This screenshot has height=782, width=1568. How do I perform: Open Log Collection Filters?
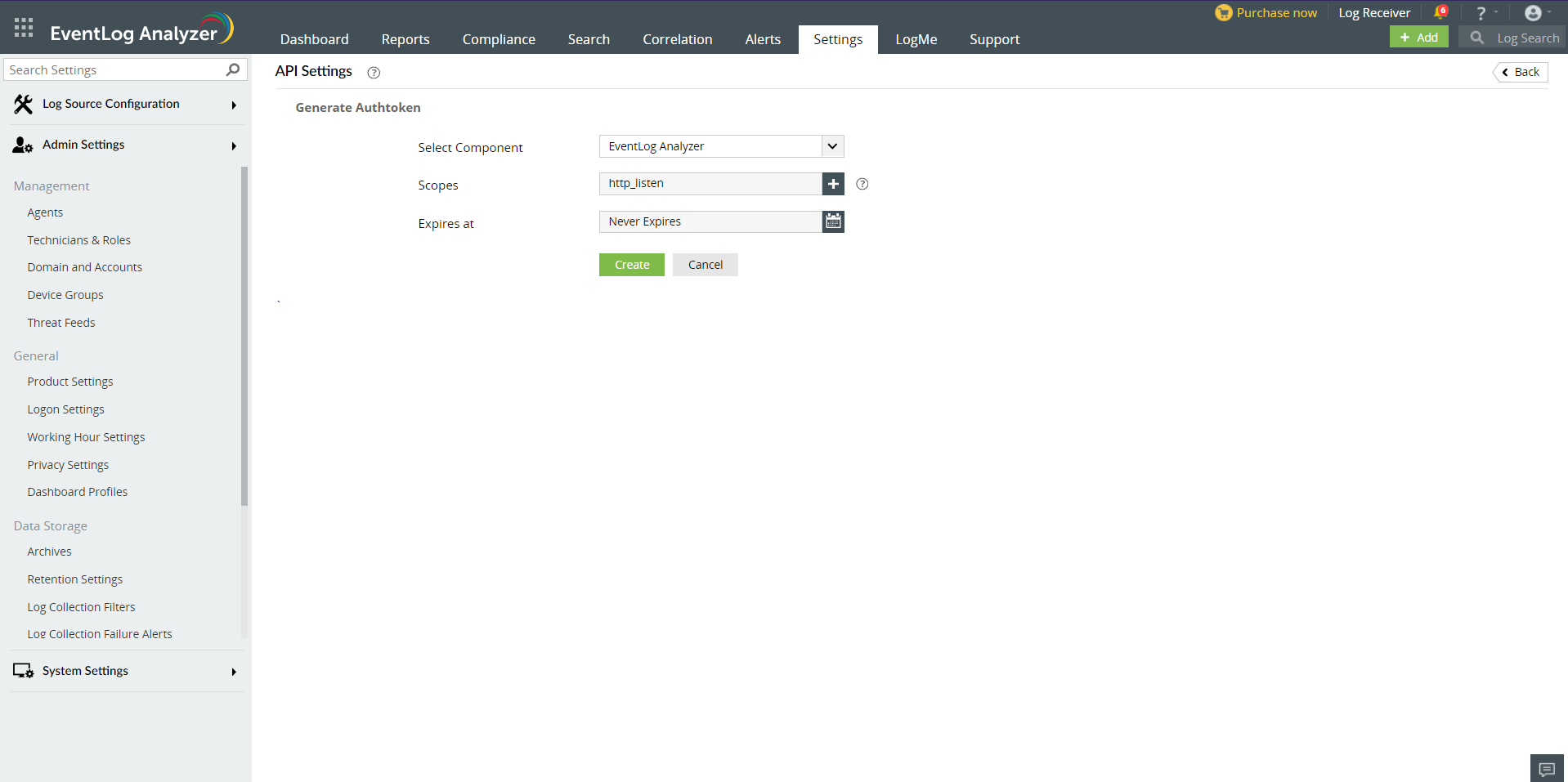click(81, 607)
